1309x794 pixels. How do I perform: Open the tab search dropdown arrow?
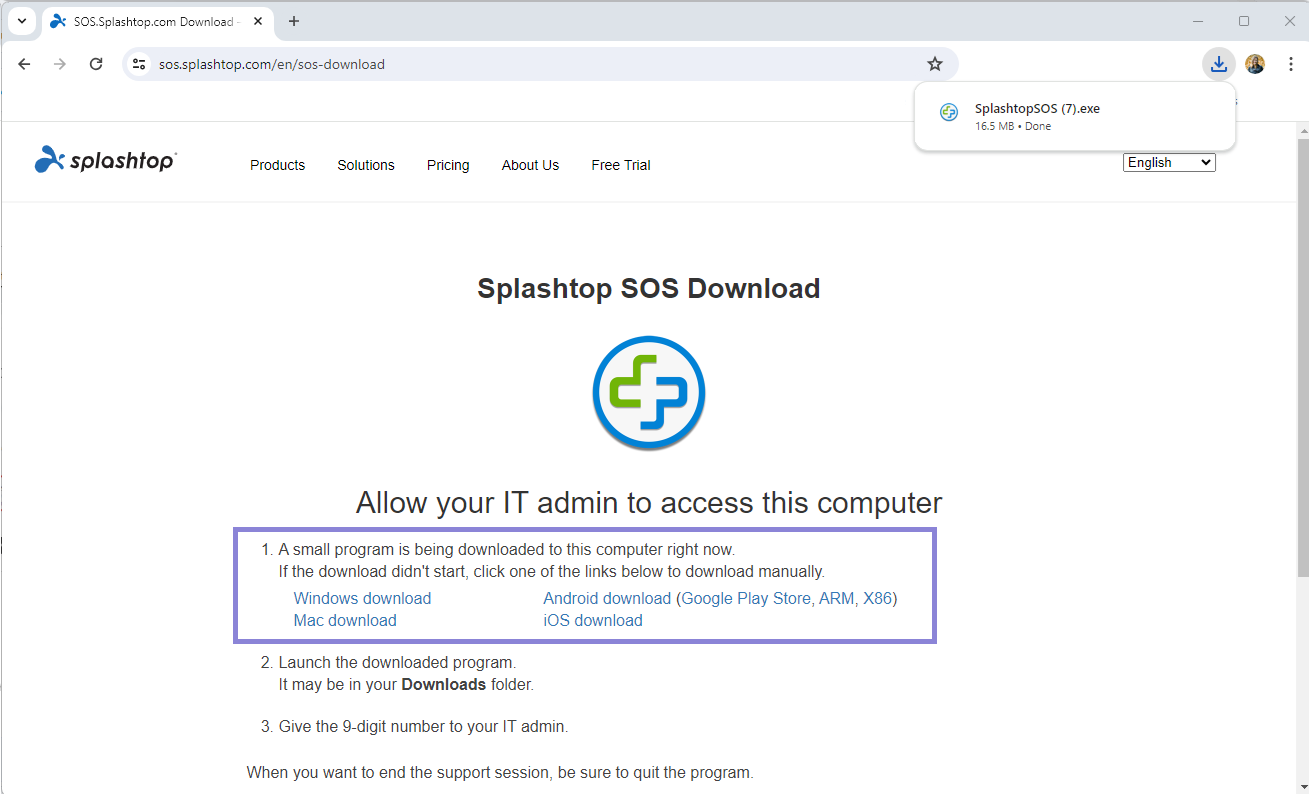22,21
